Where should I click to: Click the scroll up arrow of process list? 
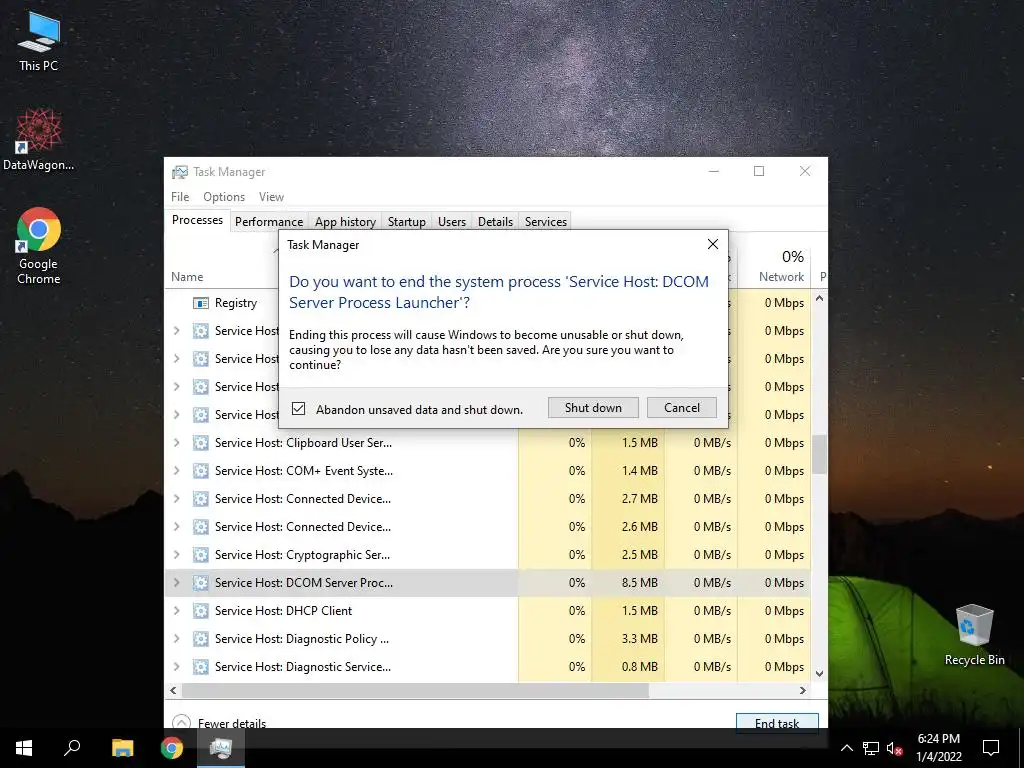819,298
